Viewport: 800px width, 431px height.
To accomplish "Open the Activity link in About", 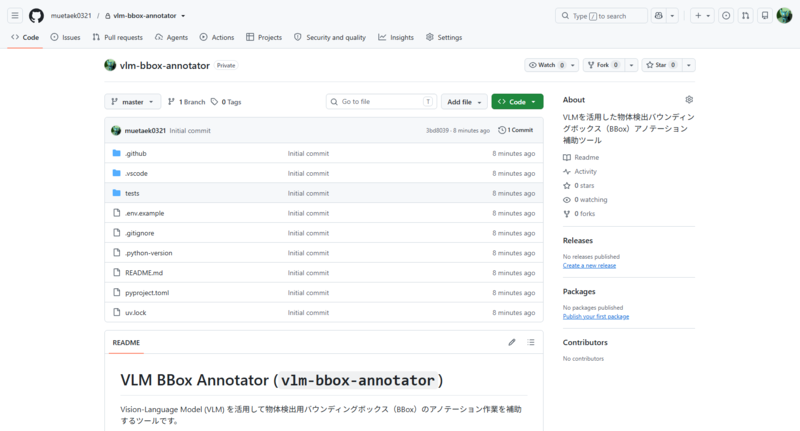I will [580, 171].
